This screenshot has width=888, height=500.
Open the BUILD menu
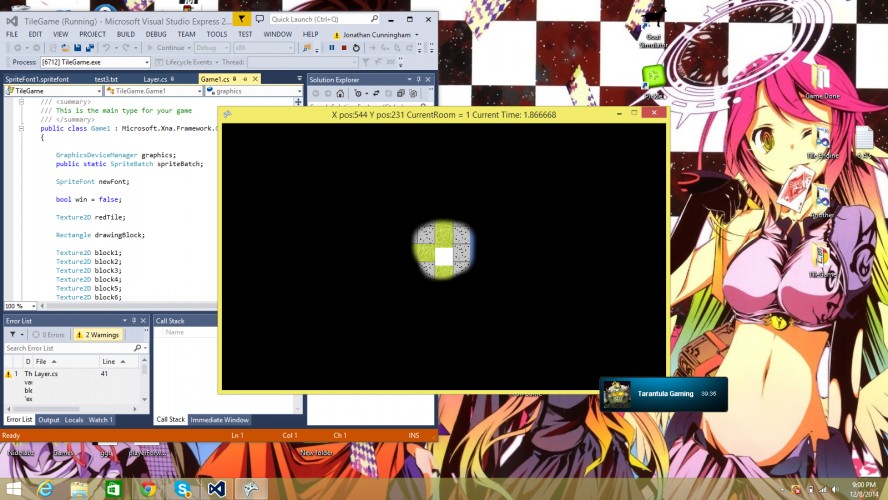tap(126, 35)
